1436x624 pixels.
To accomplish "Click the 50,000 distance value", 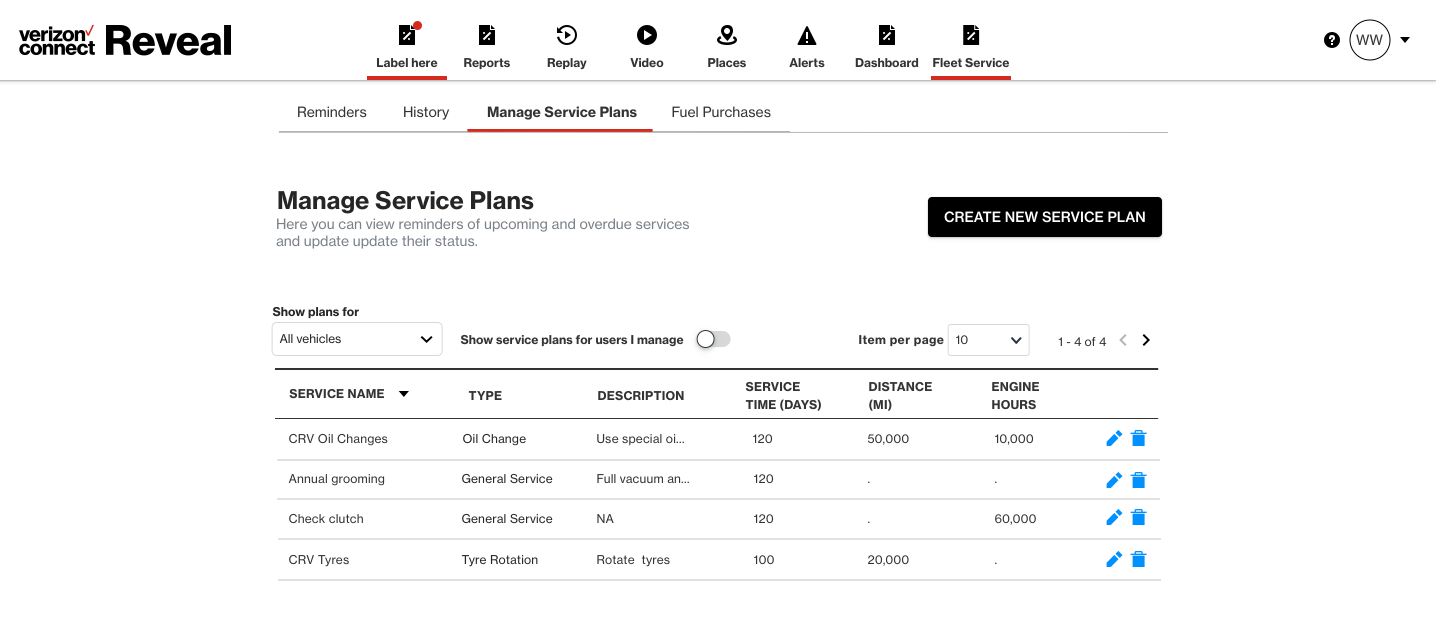I will click(x=888, y=439).
